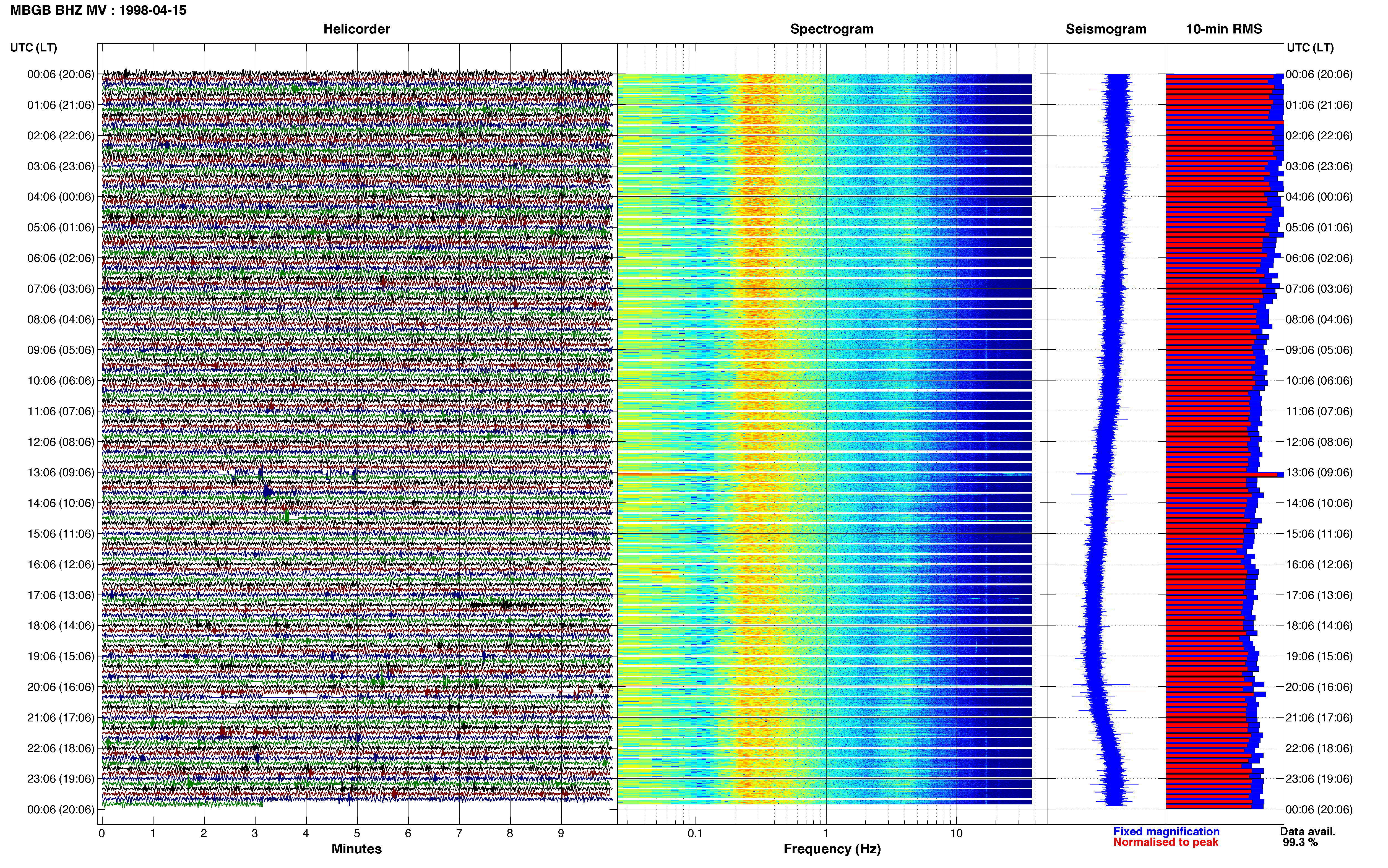This screenshot has height=868, width=1388.
Task: Select left time label '07:06 (03:06)'
Action: 61,289
